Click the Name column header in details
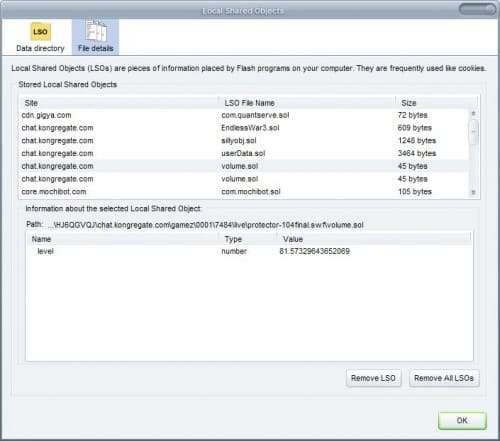This screenshot has width=500, height=441. click(123, 239)
